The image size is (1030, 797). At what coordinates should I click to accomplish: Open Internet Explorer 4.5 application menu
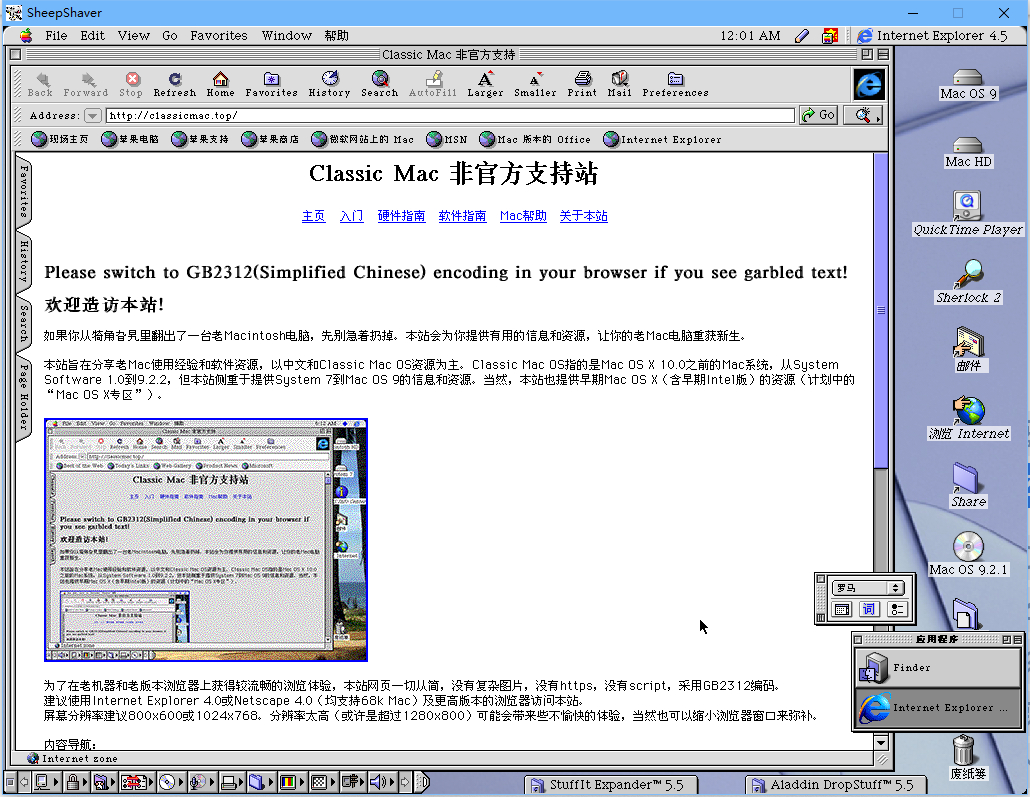click(x=933, y=35)
